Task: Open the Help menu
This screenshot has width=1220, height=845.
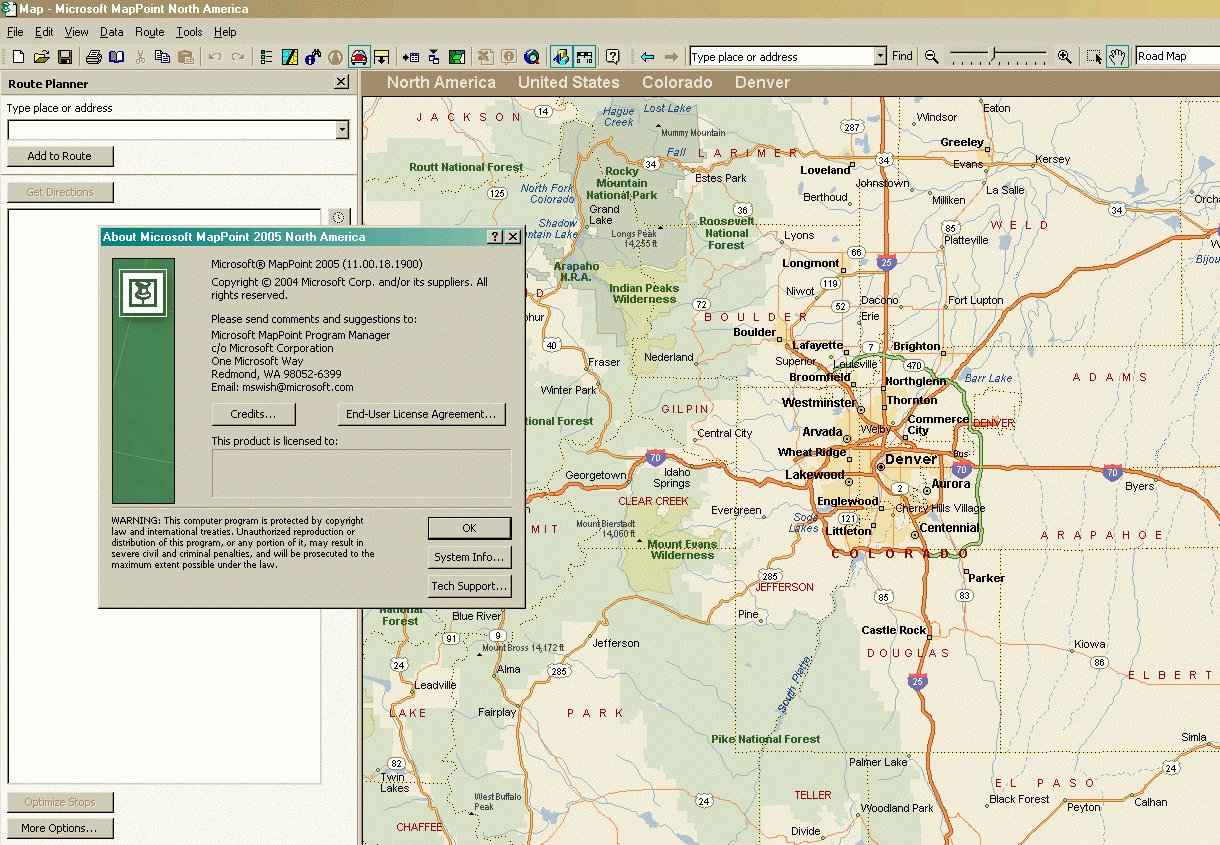Action: click(225, 32)
